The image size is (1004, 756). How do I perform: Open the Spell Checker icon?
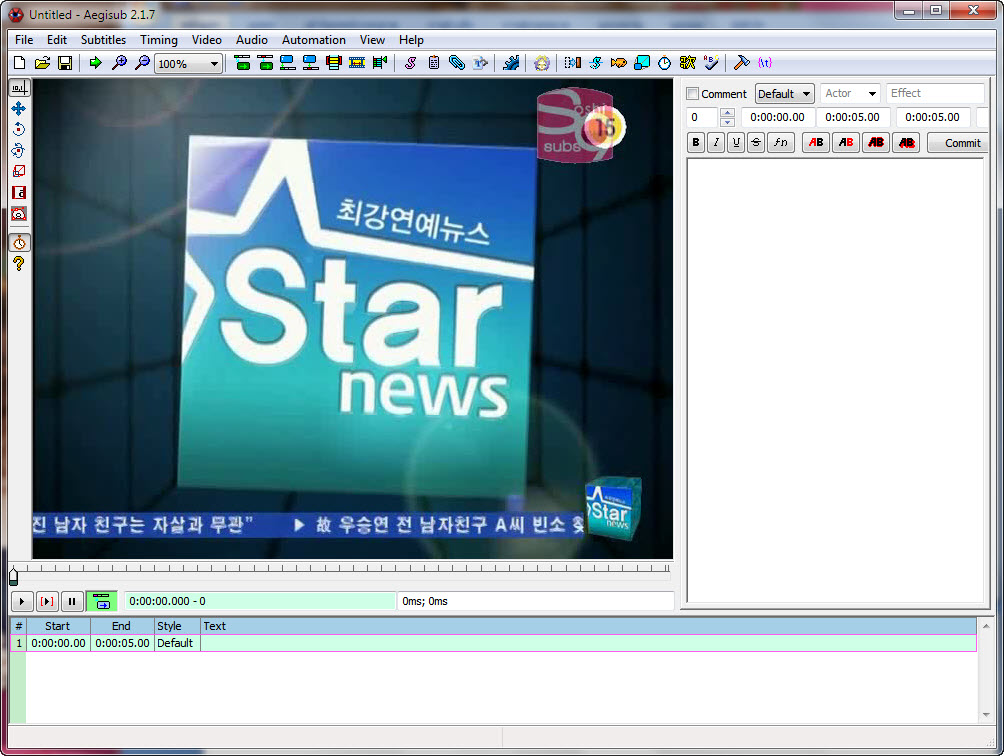tap(711, 63)
